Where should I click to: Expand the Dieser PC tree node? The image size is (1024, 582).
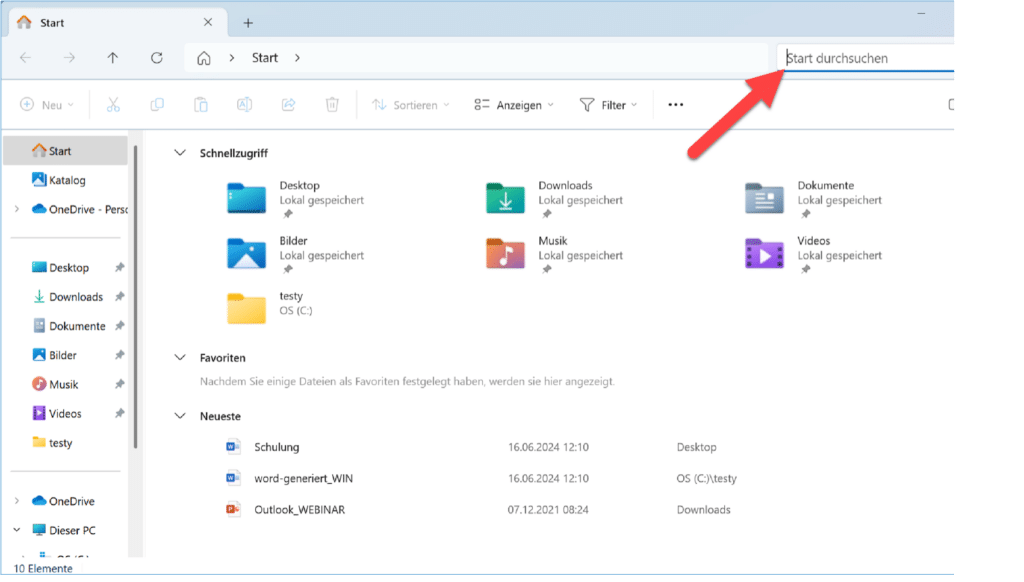click(17, 530)
